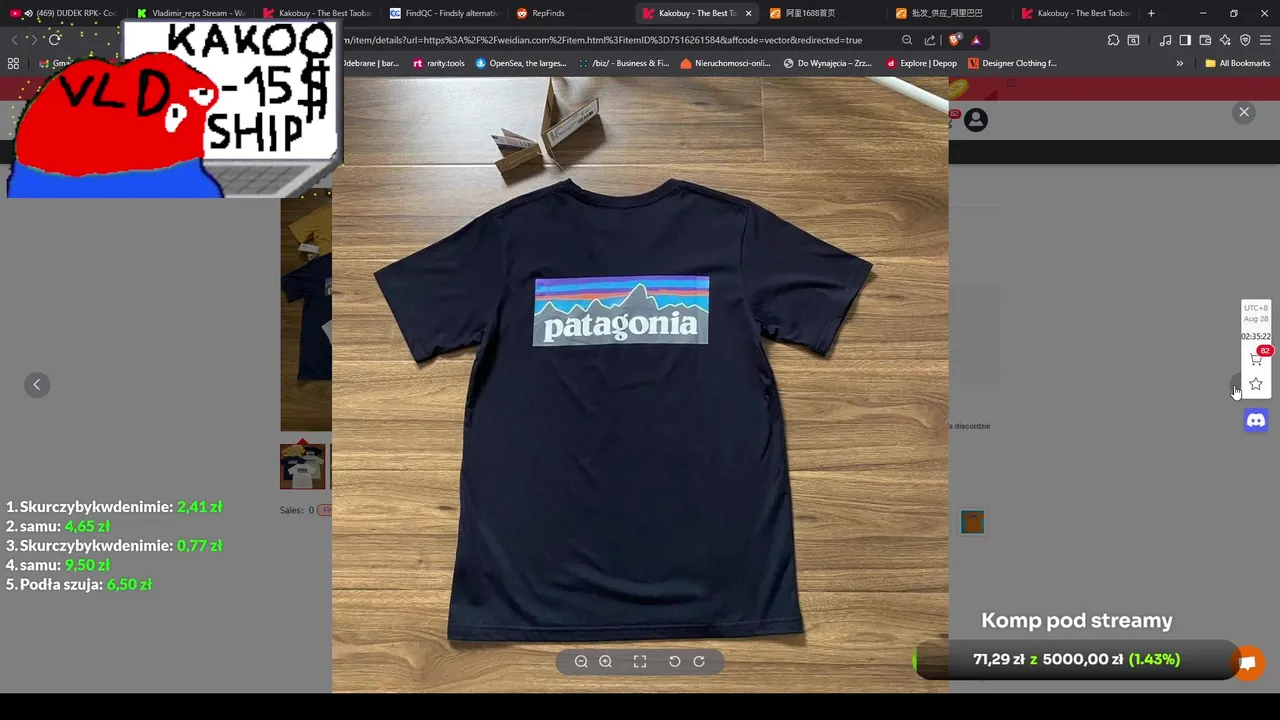Click the music note media control icon
Image resolution: width=1280 pixels, height=720 pixels.
tap(1165, 40)
